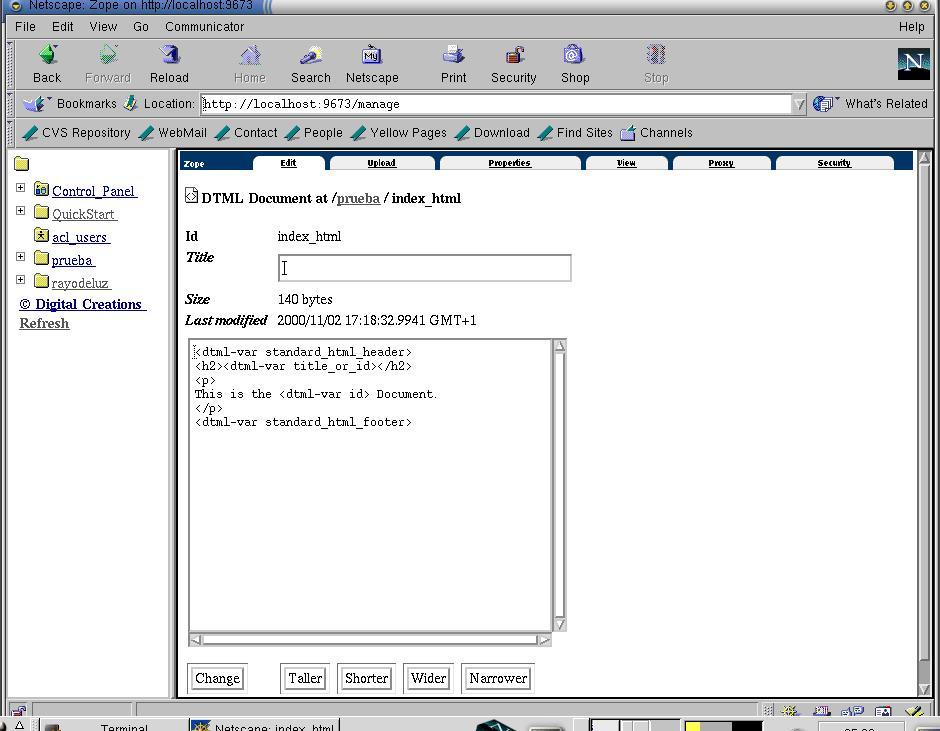Open the Communicator menu

(x=204, y=26)
